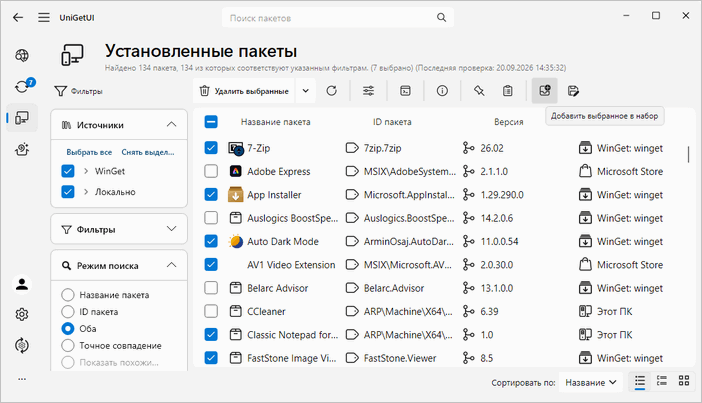702x403 pixels.
Task: Switch to detailed list view layout
Action: tap(662, 381)
